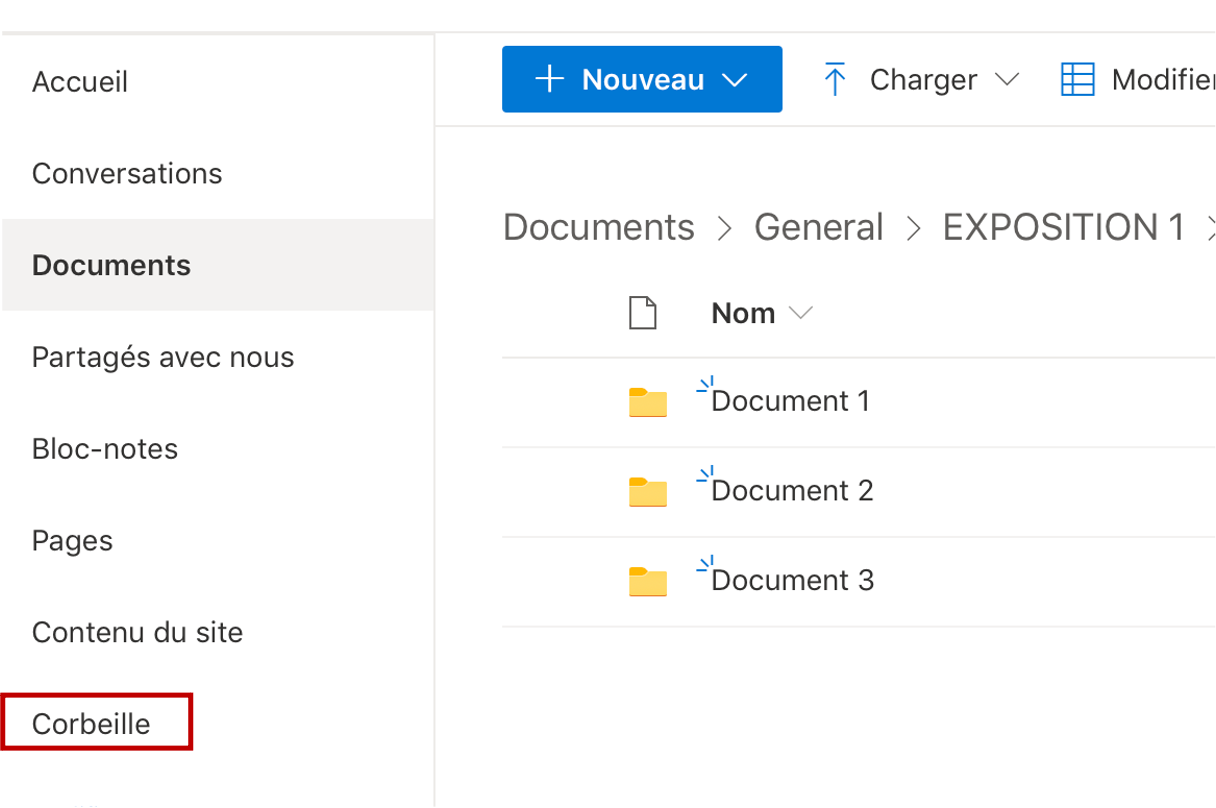1216x808 pixels.
Task: Select Conversations in the left navigation
Action: point(127,174)
